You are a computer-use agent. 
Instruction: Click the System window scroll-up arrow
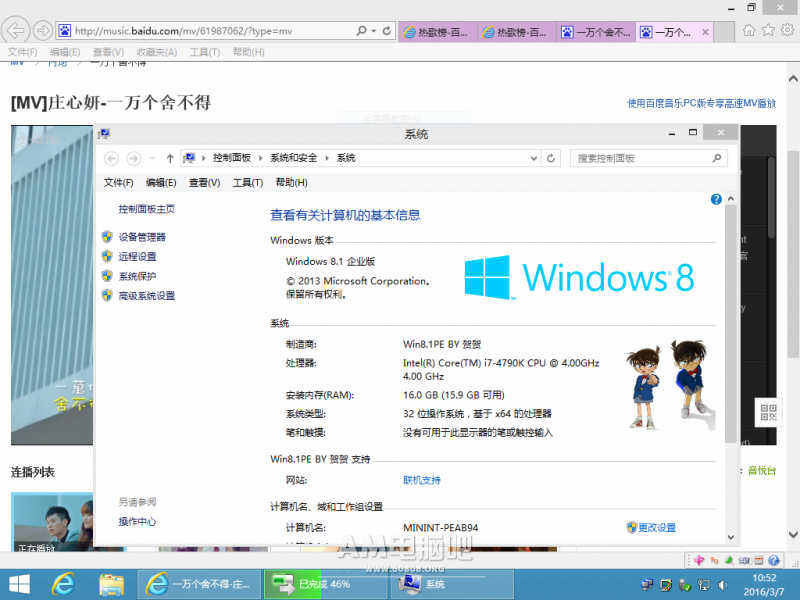(731, 198)
